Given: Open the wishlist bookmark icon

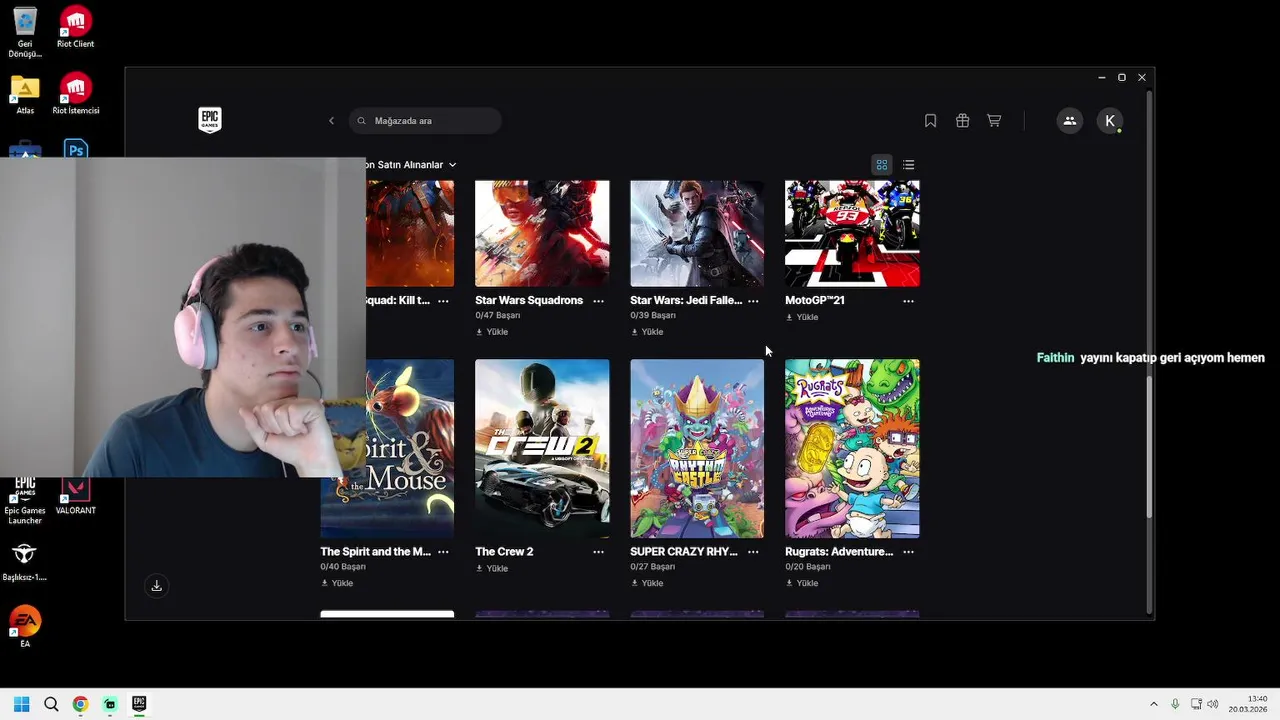Looking at the screenshot, I should coord(930,121).
